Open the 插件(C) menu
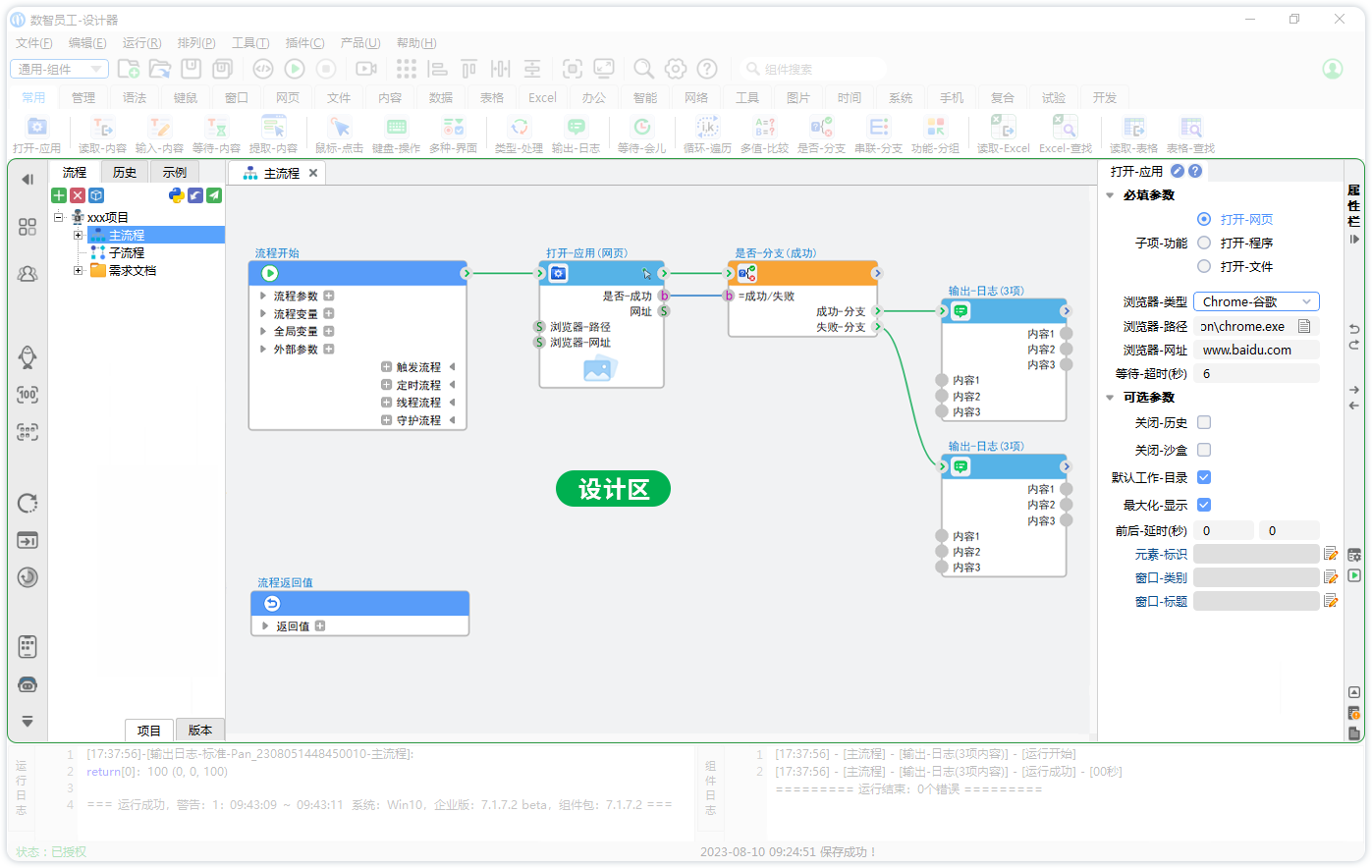This screenshot has width=1372, height=868. click(x=304, y=43)
